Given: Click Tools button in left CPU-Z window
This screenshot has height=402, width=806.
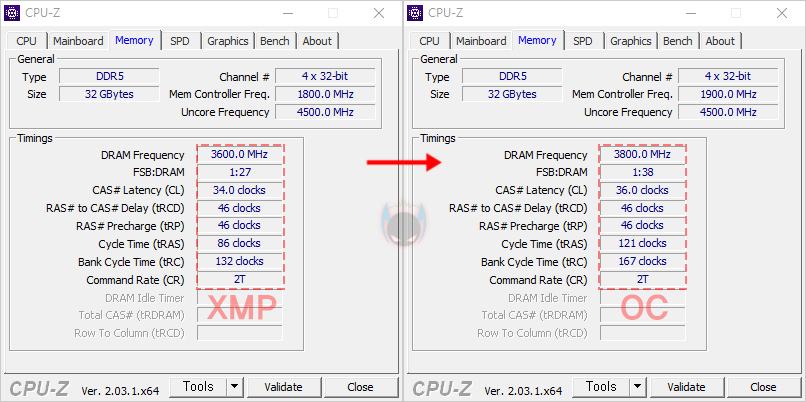Looking at the screenshot, I should tap(198, 387).
